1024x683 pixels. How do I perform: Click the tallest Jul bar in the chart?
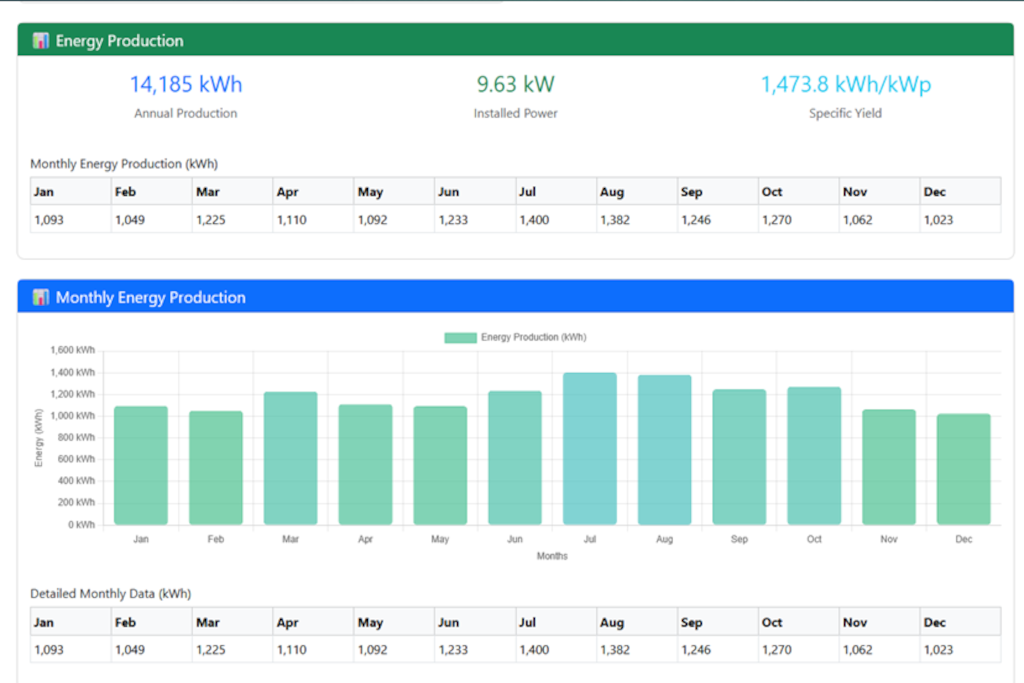[590, 449]
